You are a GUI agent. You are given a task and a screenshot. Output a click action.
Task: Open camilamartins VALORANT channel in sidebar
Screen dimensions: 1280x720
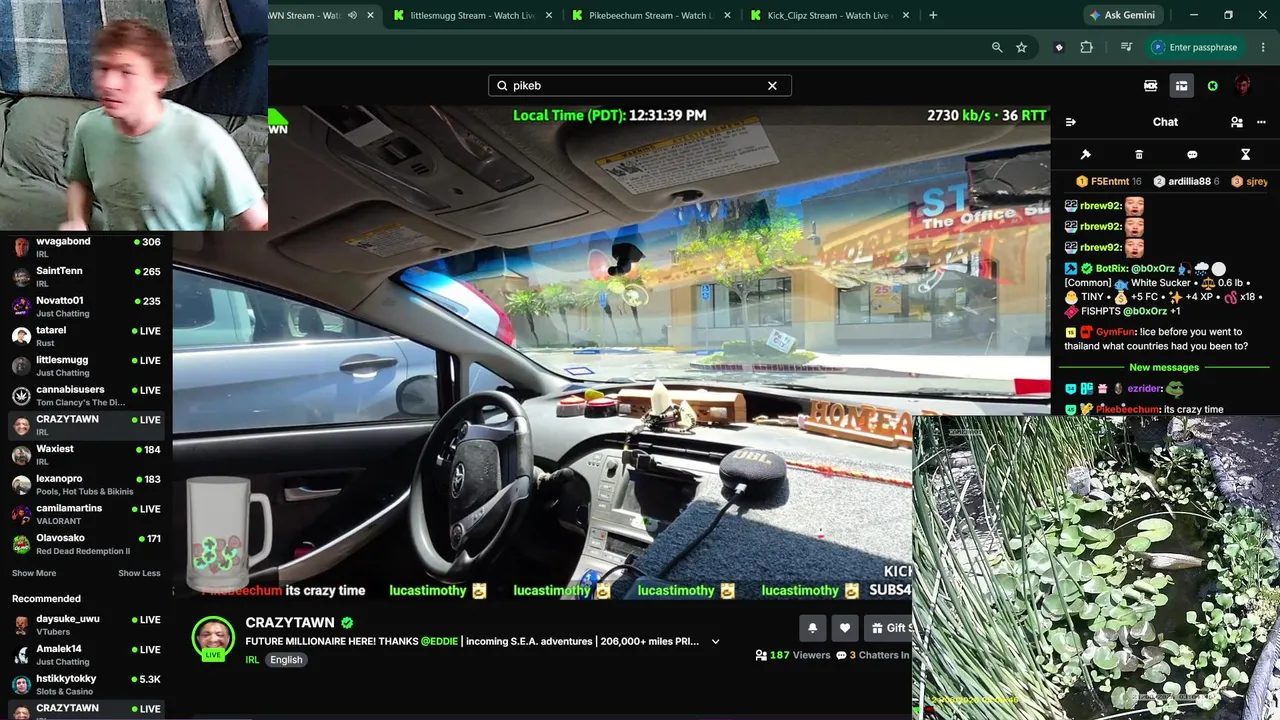point(86,514)
